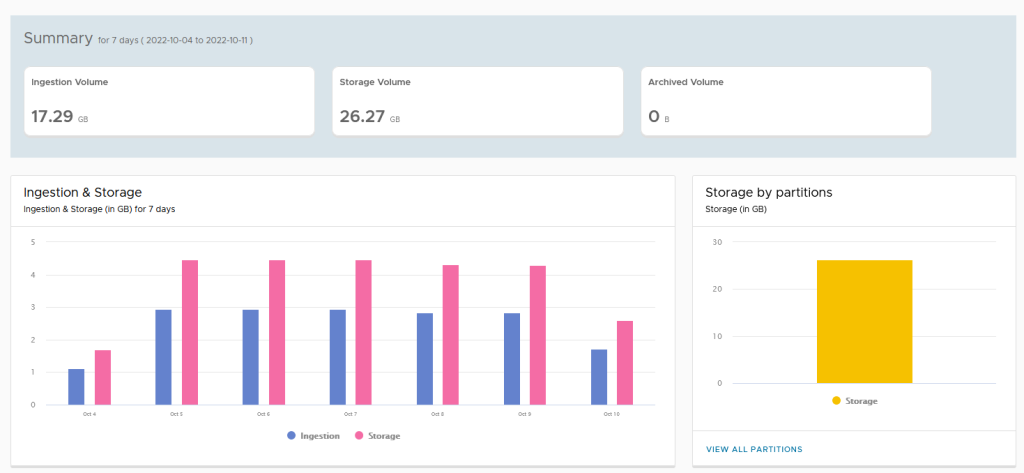Click the pink Storage bar for Oct 5
The height and width of the screenshot is (473, 1024).
tap(190, 332)
